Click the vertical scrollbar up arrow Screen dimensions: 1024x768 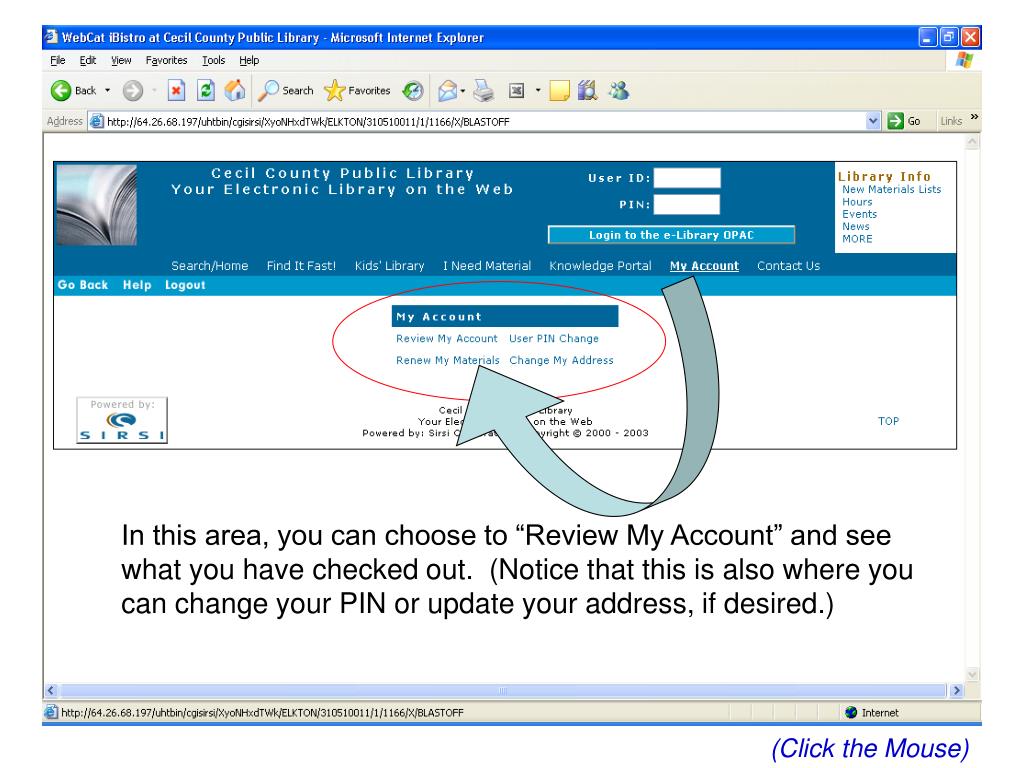(x=972, y=142)
